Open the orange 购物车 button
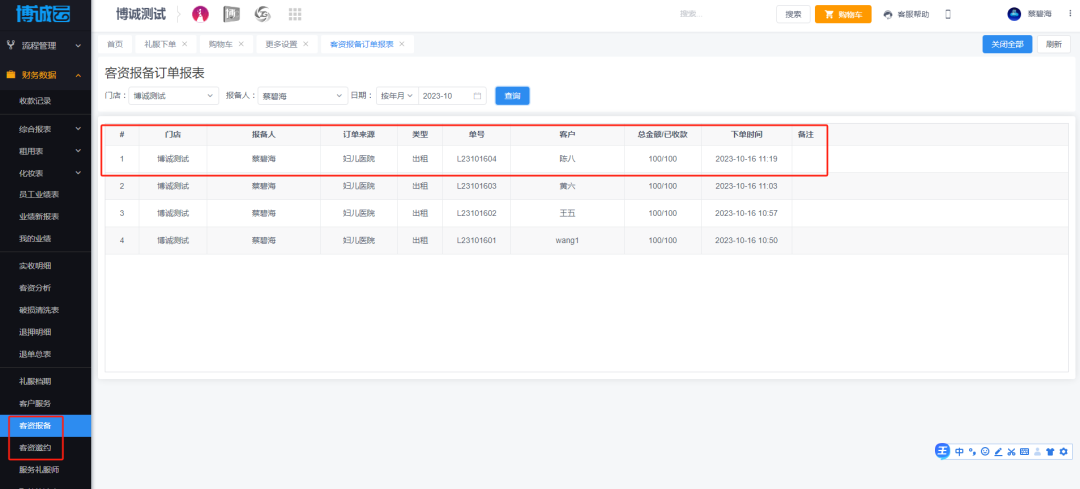1080x489 pixels. 843,14
